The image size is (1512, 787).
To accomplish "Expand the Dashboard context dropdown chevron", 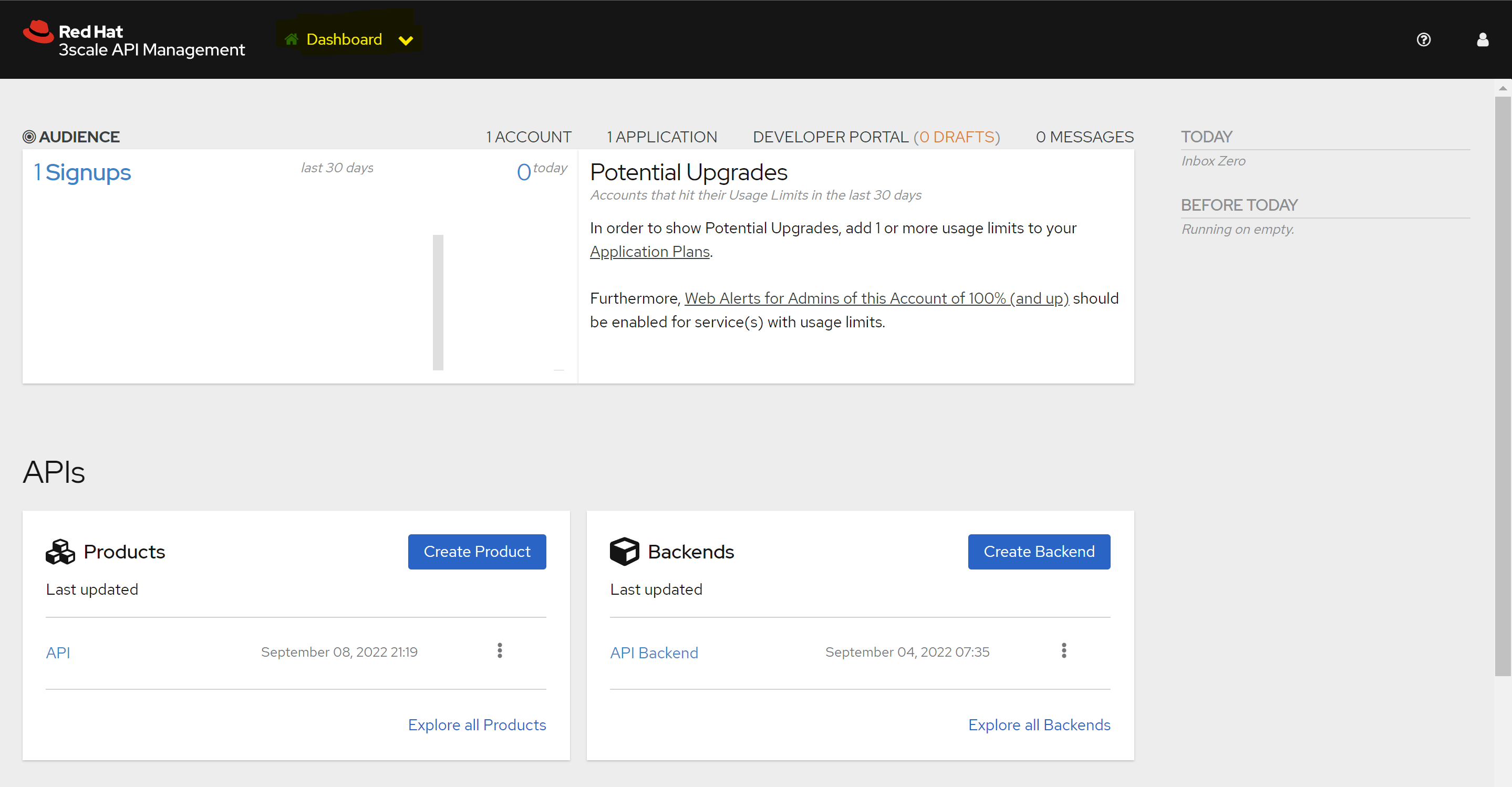I will point(406,40).
